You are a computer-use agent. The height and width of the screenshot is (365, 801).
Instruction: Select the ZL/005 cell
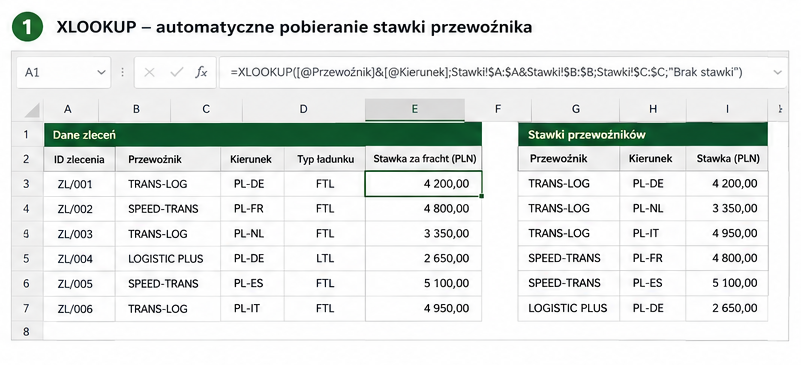coord(79,284)
